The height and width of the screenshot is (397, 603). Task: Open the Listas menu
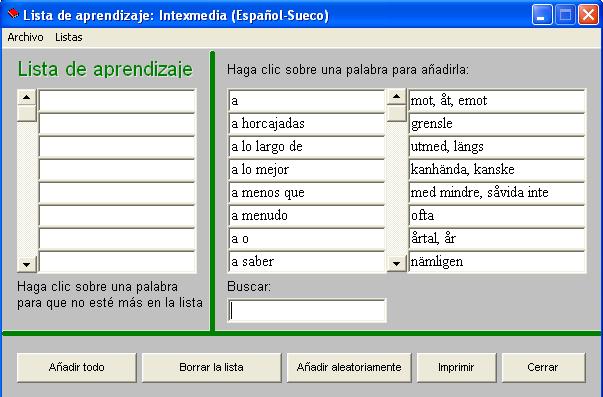pos(69,37)
